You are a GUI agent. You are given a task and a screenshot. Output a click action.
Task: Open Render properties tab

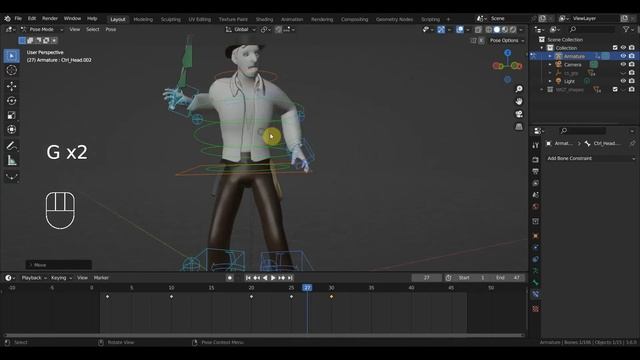(x=536, y=160)
